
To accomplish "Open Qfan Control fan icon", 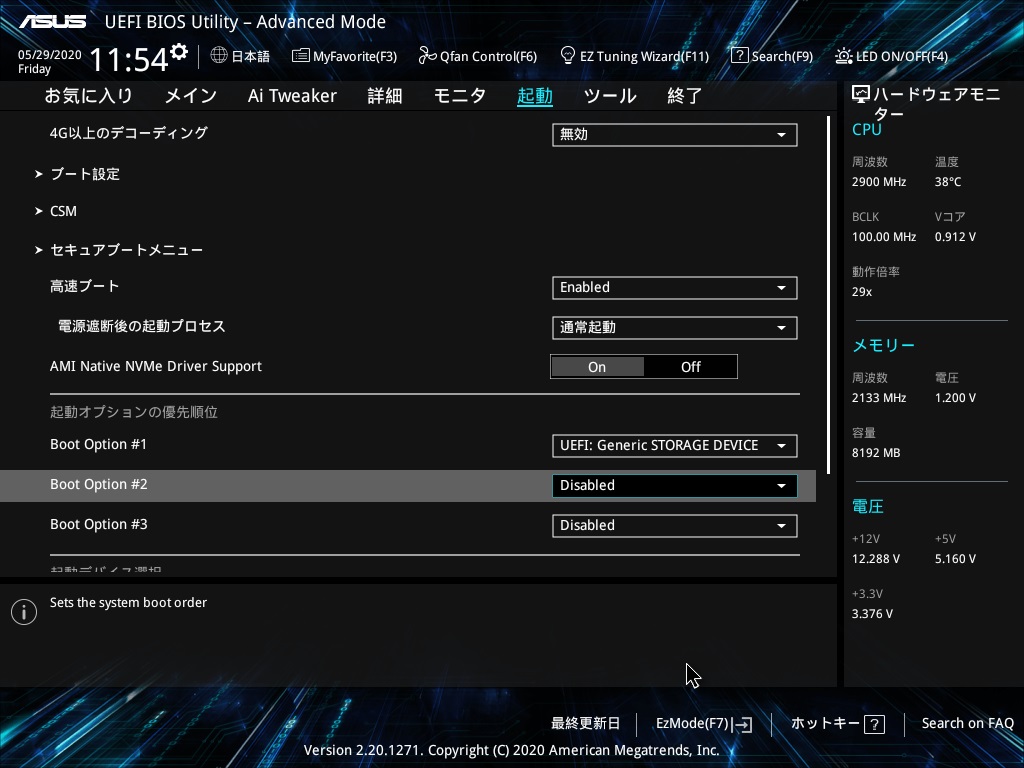I will pos(427,56).
